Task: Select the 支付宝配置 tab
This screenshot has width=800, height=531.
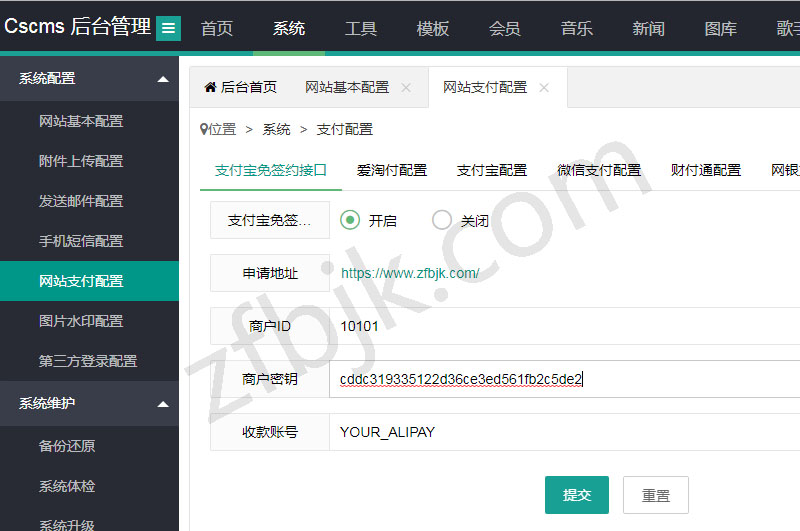Action: point(492,170)
